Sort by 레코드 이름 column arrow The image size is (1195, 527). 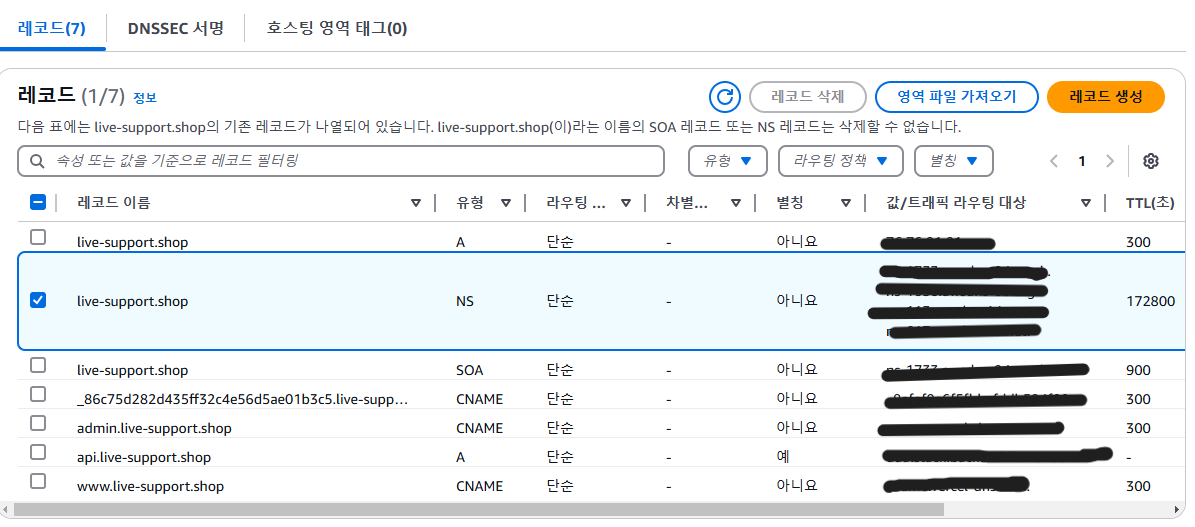tap(416, 203)
